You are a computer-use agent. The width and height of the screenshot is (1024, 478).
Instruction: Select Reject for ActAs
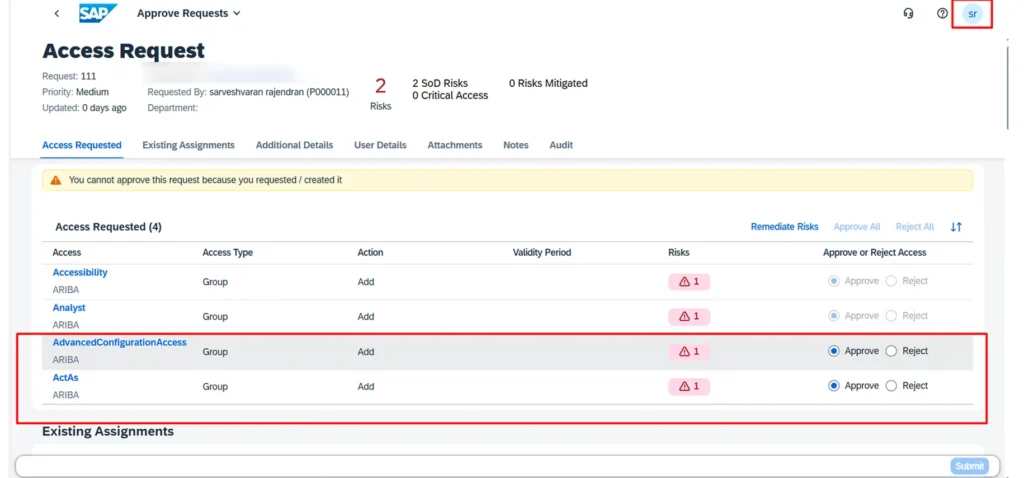[x=891, y=386]
